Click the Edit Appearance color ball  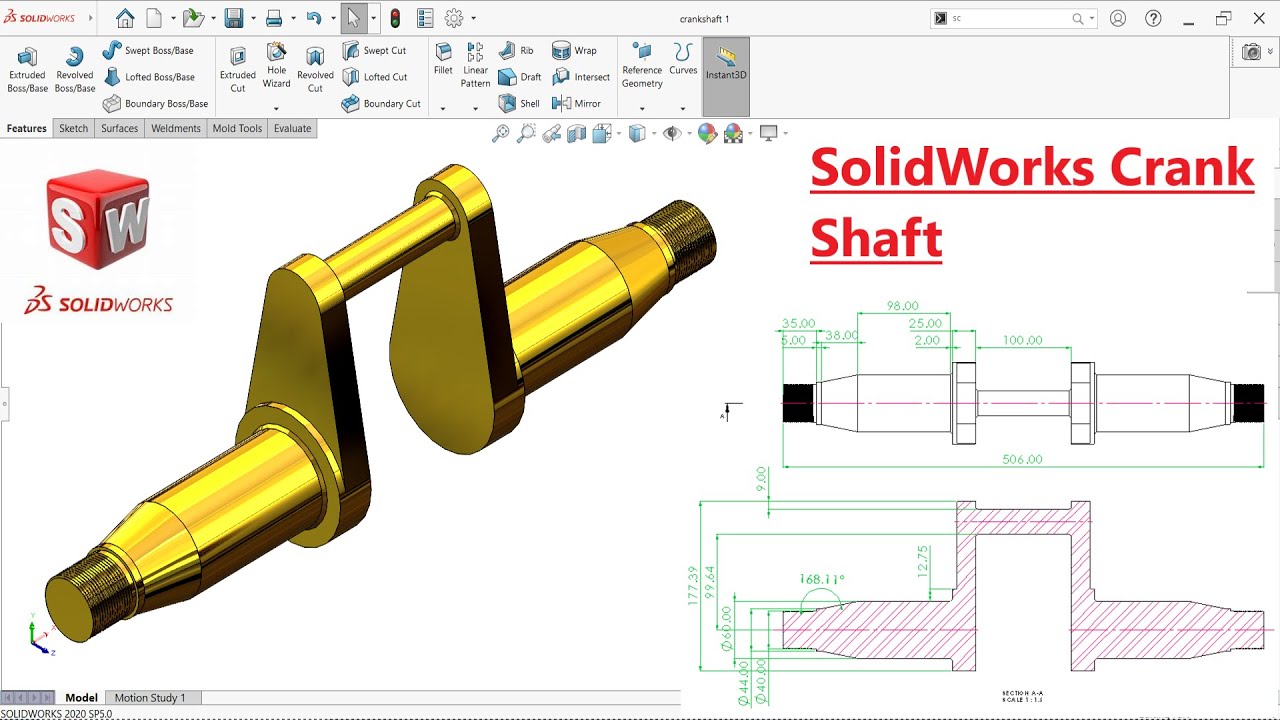click(x=707, y=133)
